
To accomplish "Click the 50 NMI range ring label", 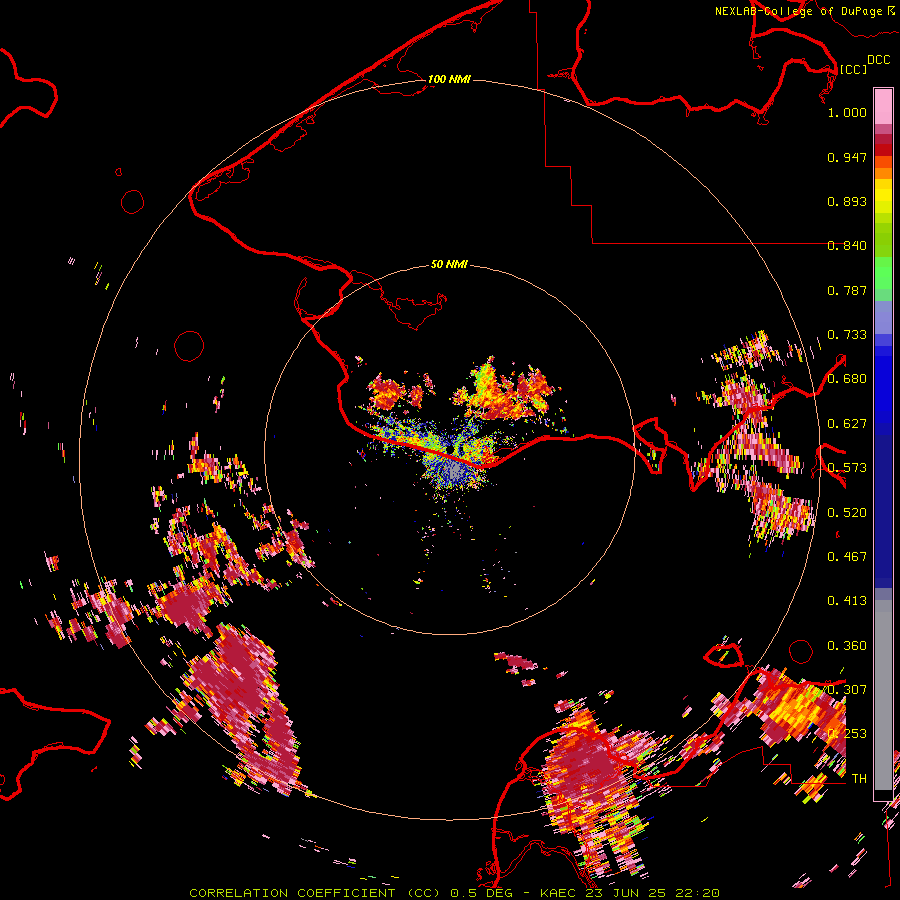I will (x=449, y=264).
